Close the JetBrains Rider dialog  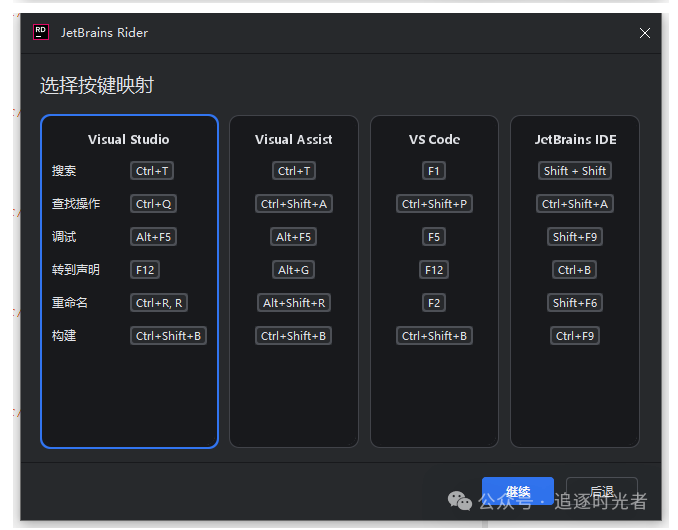(645, 33)
